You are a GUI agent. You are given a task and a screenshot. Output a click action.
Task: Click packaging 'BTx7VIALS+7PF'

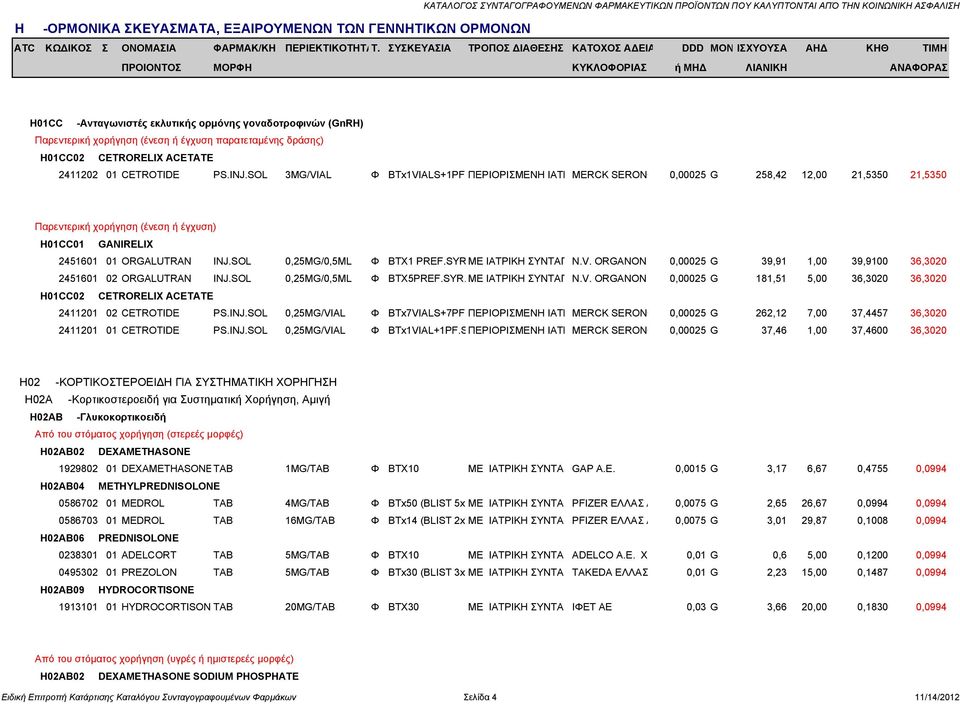[426, 313]
